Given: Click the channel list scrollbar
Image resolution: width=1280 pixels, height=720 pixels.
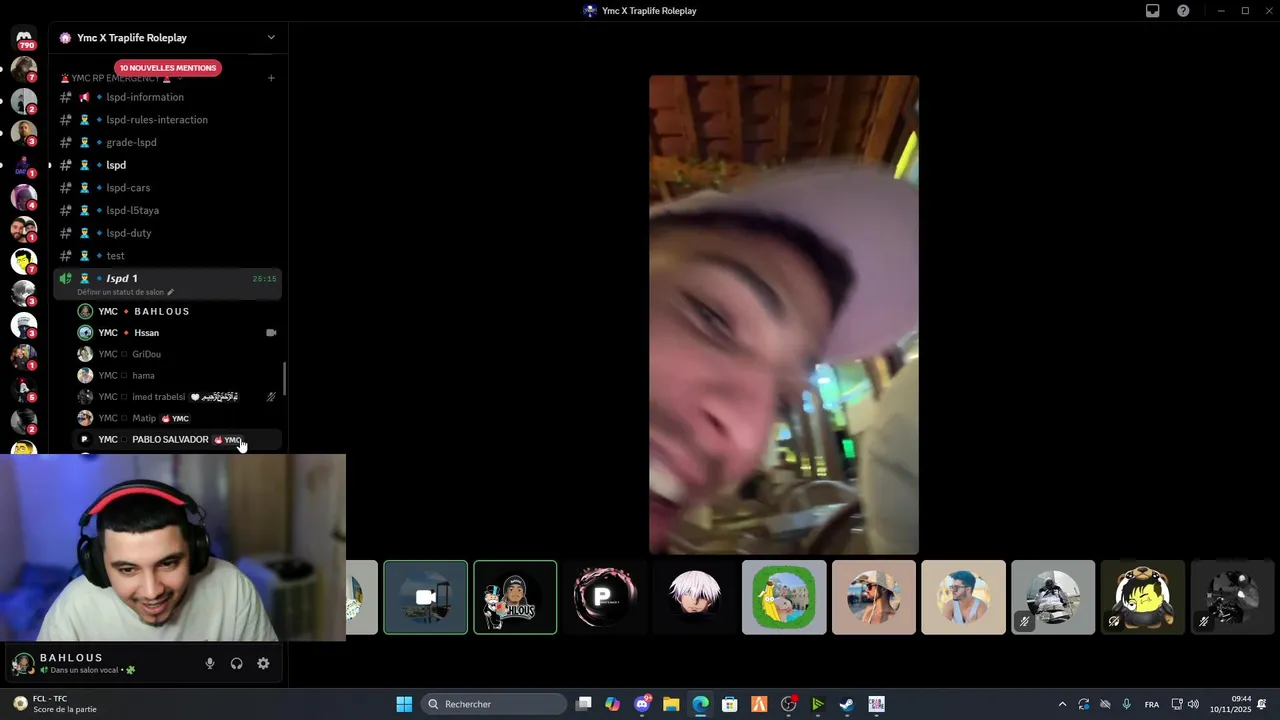Looking at the screenshot, I should pyautogui.click(x=285, y=378).
